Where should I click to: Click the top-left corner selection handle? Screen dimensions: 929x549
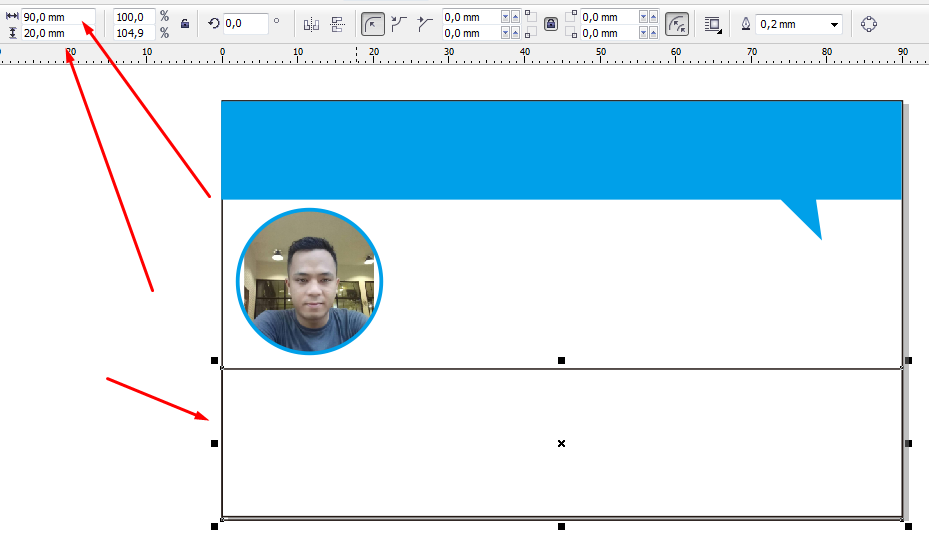[214, 360]
